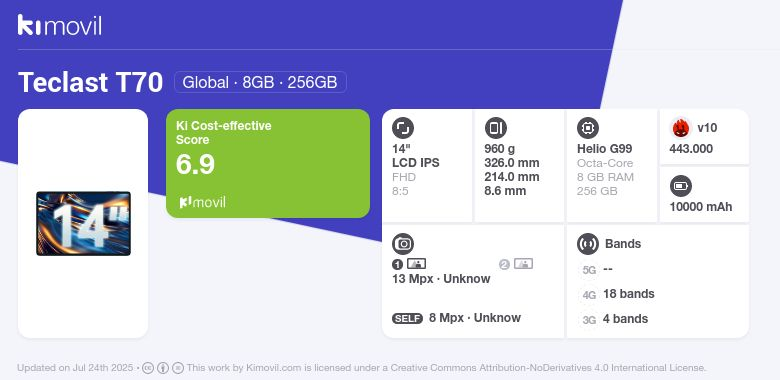Click the device dimensions icon above 960 g

[495, 128]
